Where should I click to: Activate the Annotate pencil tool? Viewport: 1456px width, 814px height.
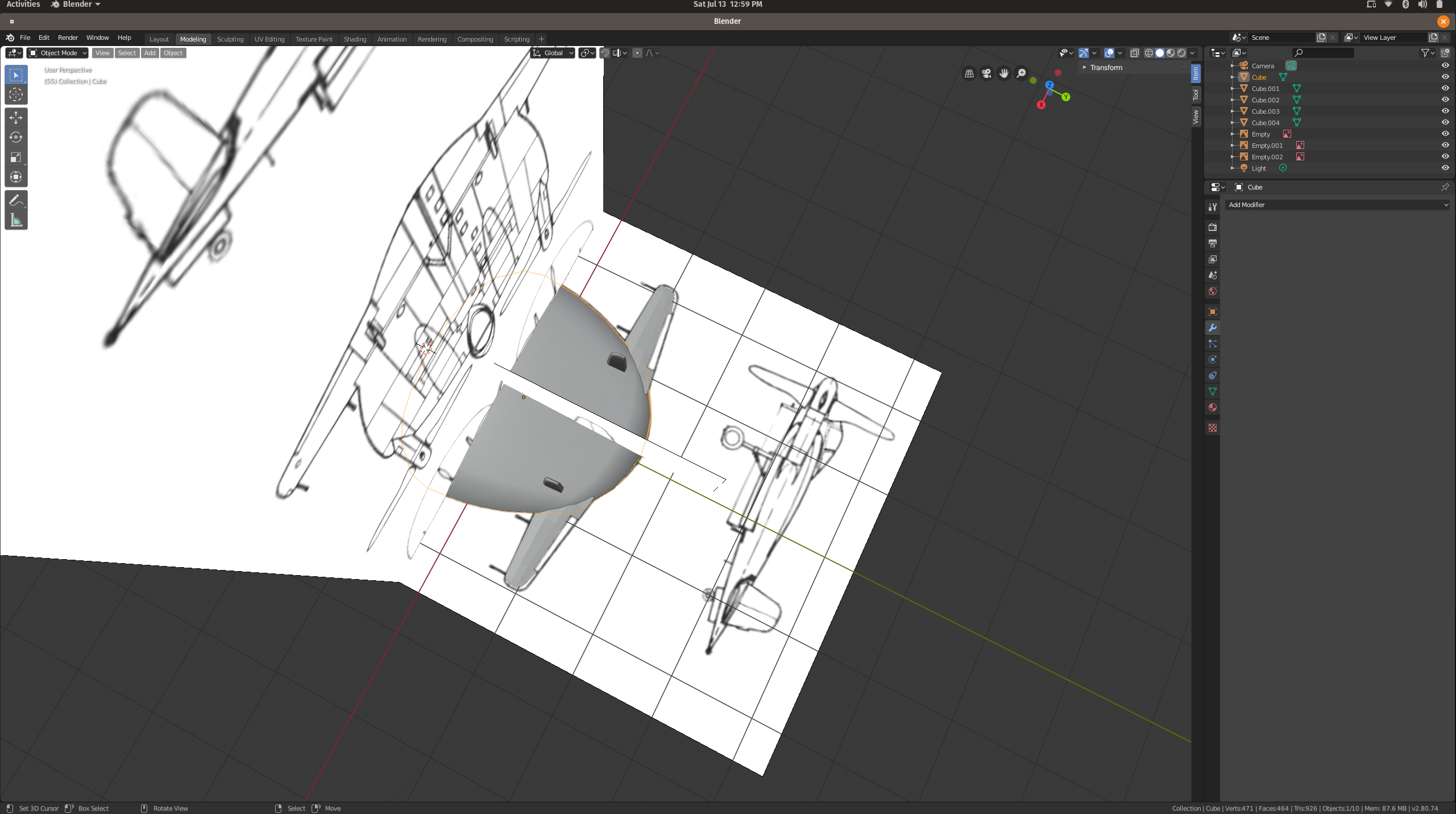(x=16, y=200)
